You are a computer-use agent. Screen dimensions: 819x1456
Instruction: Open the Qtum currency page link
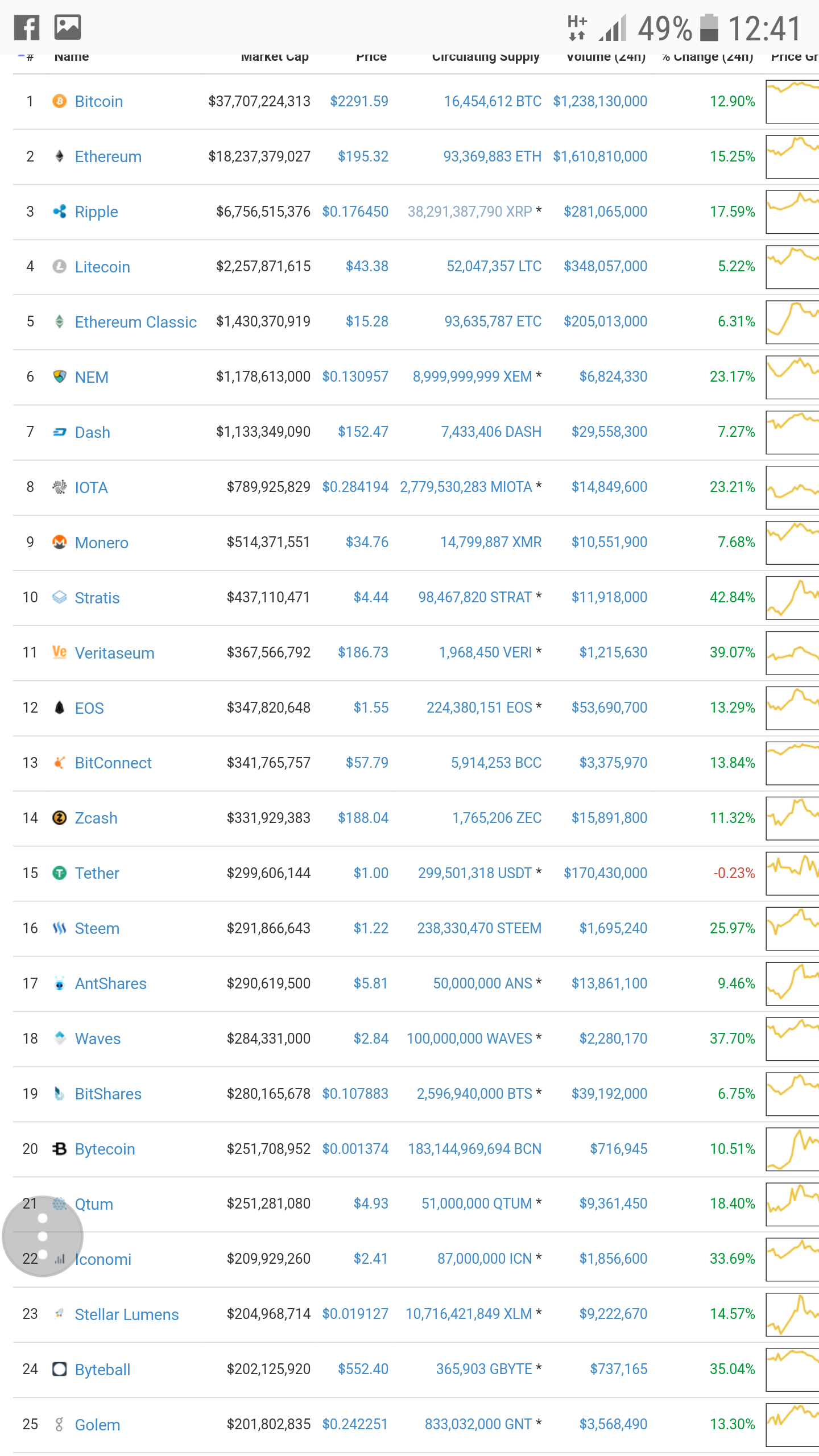tap(94, 1204)
